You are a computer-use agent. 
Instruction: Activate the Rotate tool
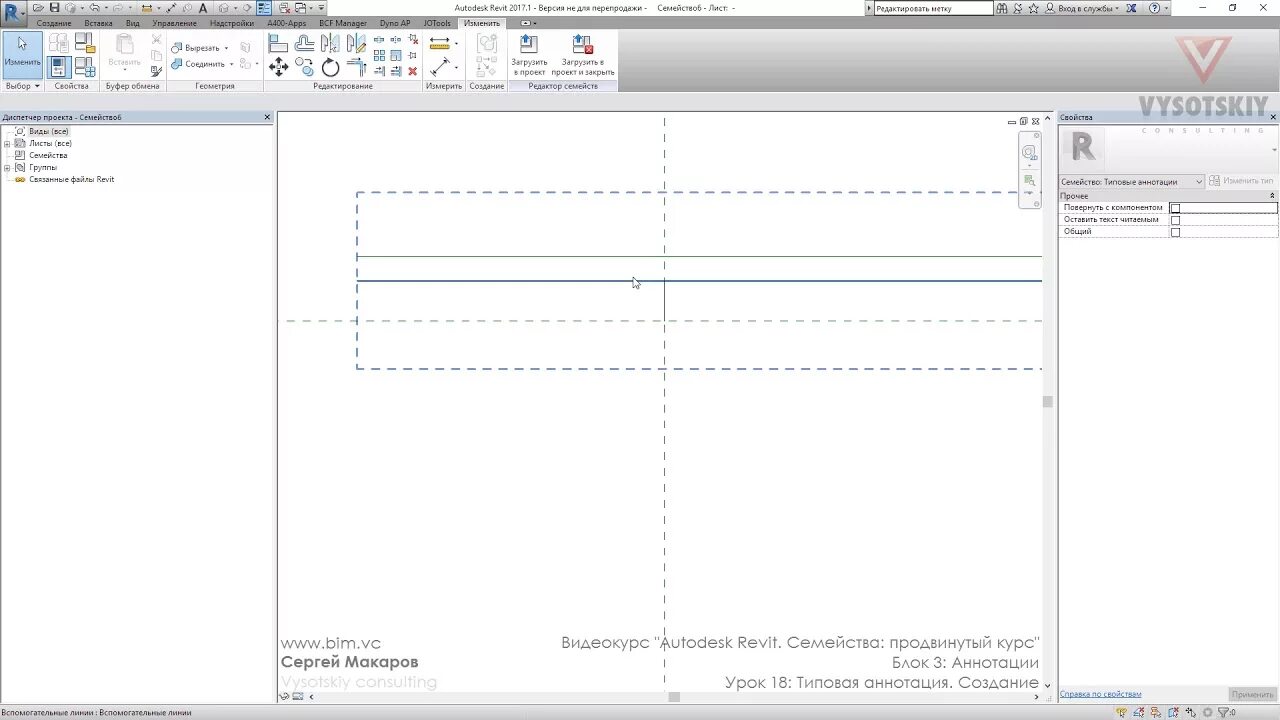click(330, 68)
